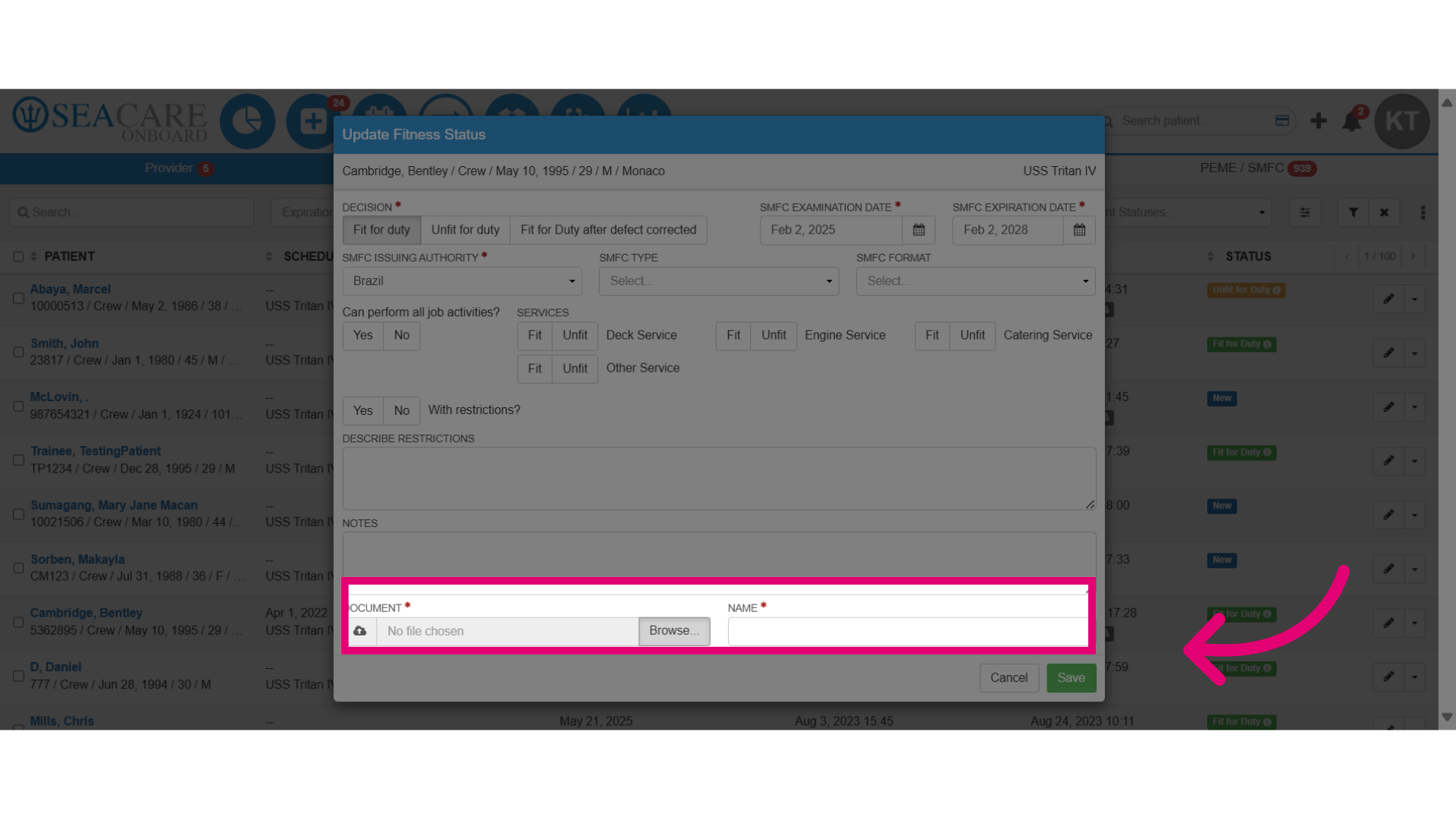Viewport: 1456px width, 819px height.
Task: Open notifications bell icon
Action: click(1352, 121)
